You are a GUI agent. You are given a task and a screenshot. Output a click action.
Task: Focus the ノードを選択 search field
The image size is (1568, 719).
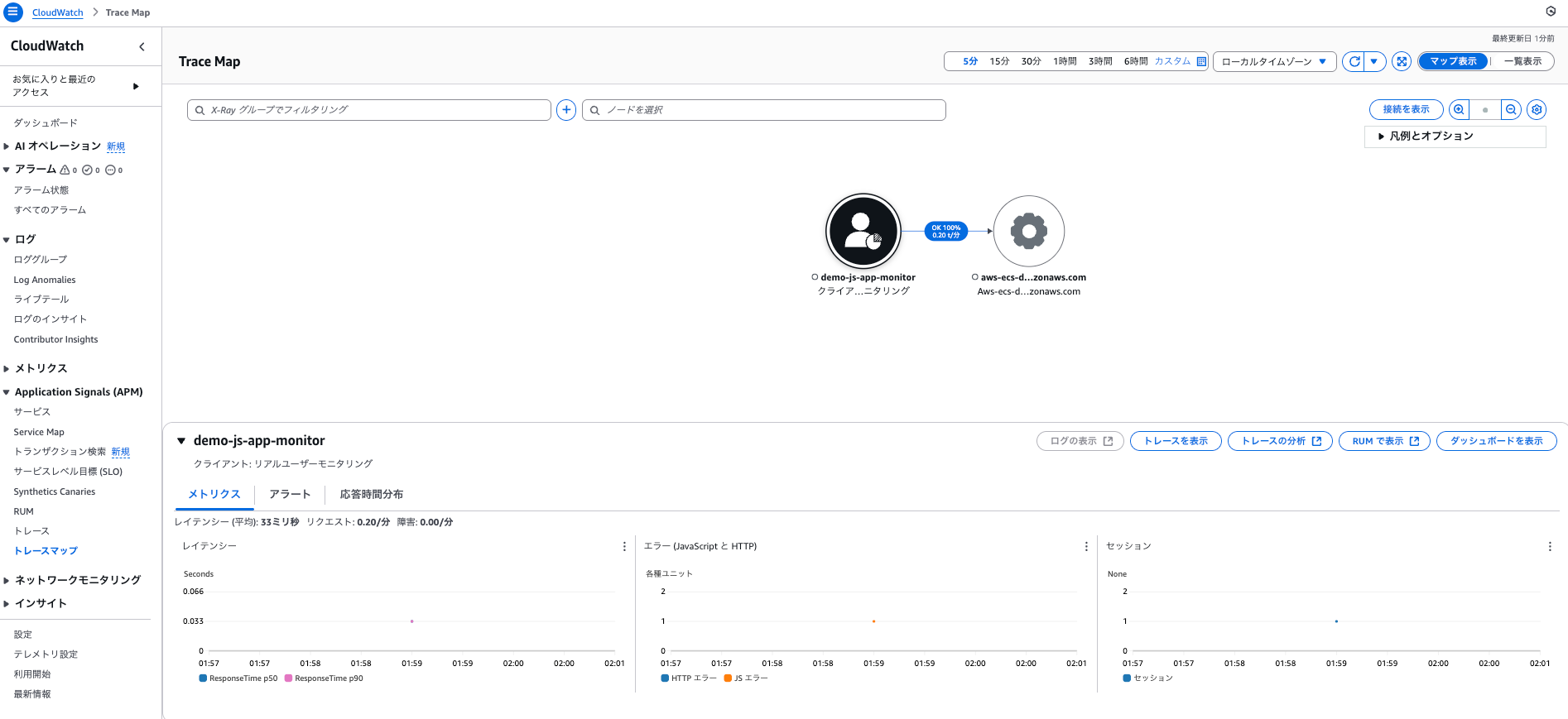(764, 110)
